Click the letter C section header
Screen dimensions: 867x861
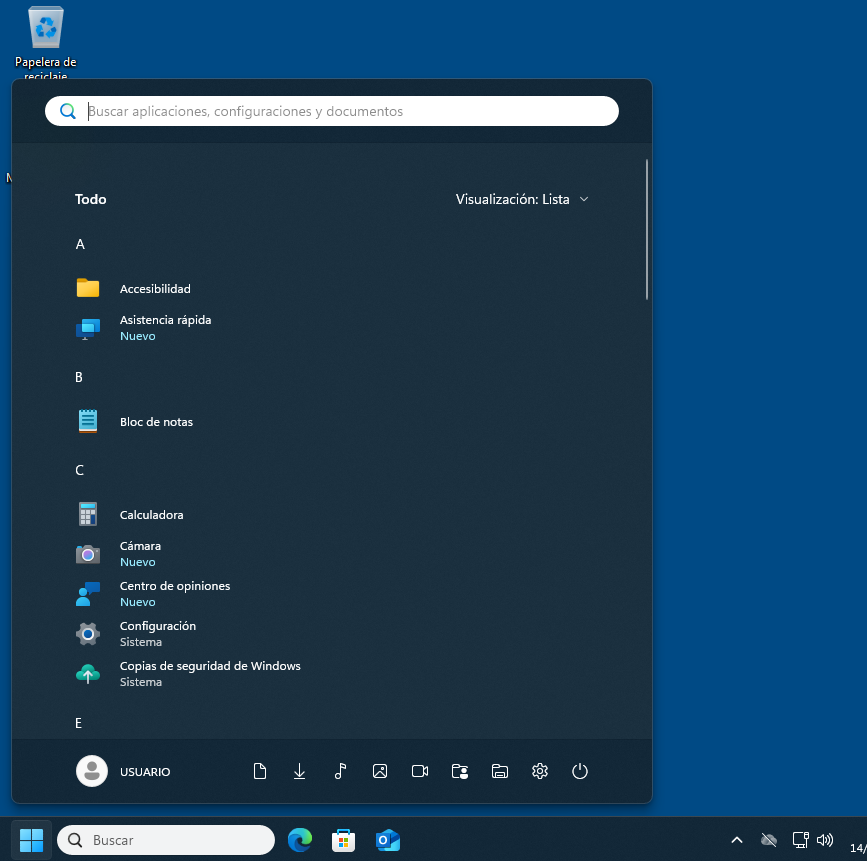(80, 470)
